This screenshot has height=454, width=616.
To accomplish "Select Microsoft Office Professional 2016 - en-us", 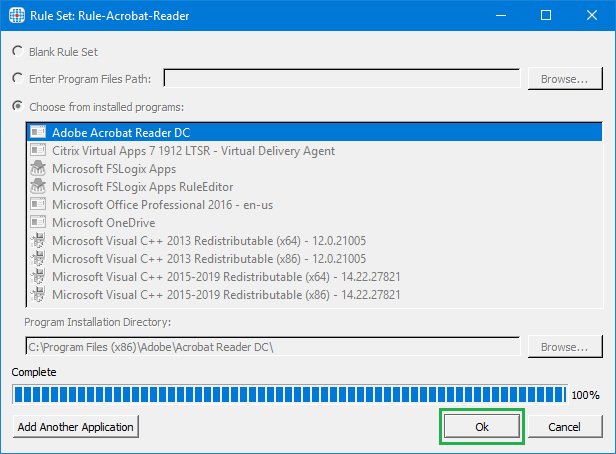I will coord(315,205).
